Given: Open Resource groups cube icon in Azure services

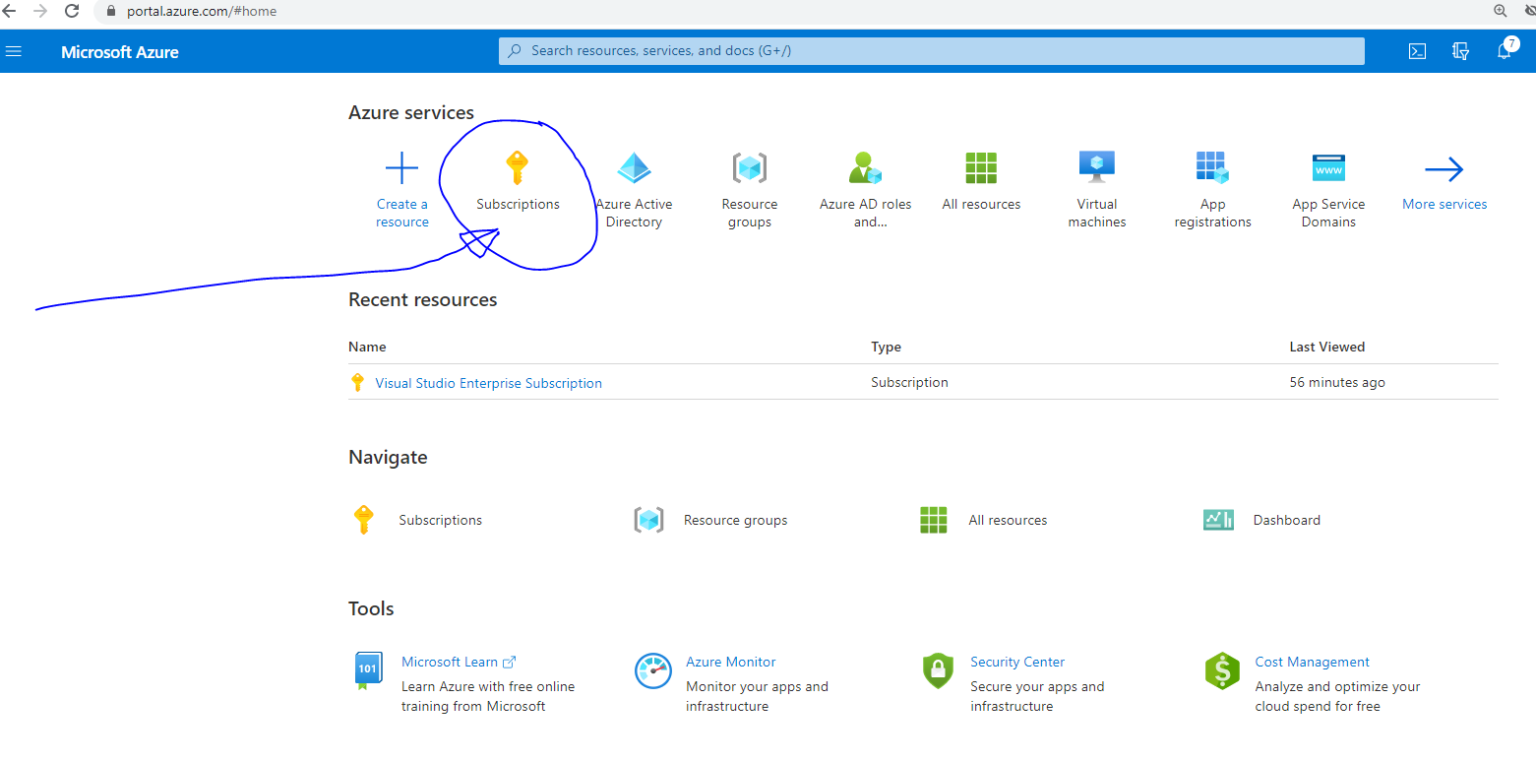Looking at the screenshot, I should point(749,168).
